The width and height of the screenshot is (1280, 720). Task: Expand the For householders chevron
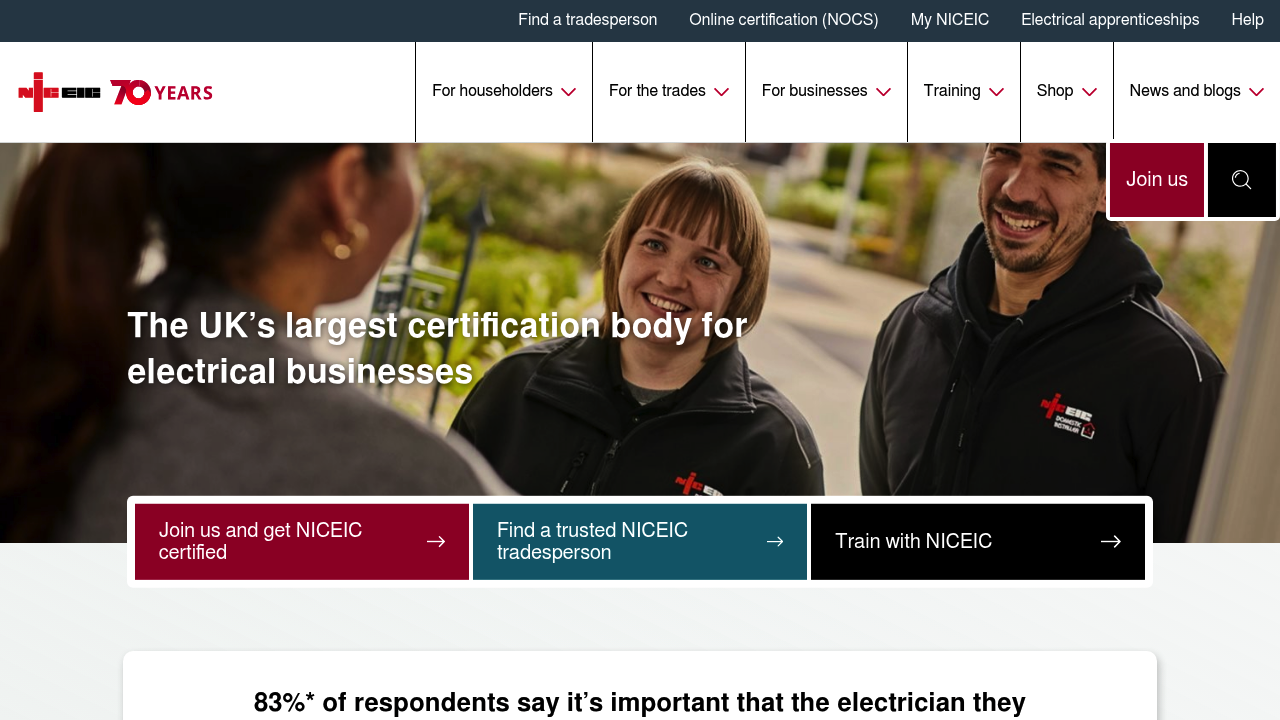569,92
